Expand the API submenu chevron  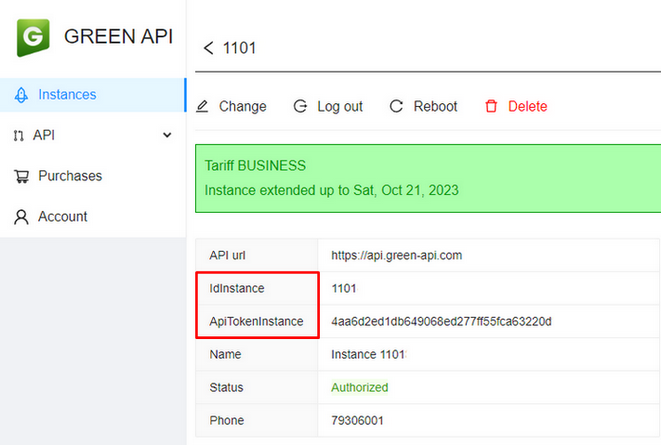point(167,135)
